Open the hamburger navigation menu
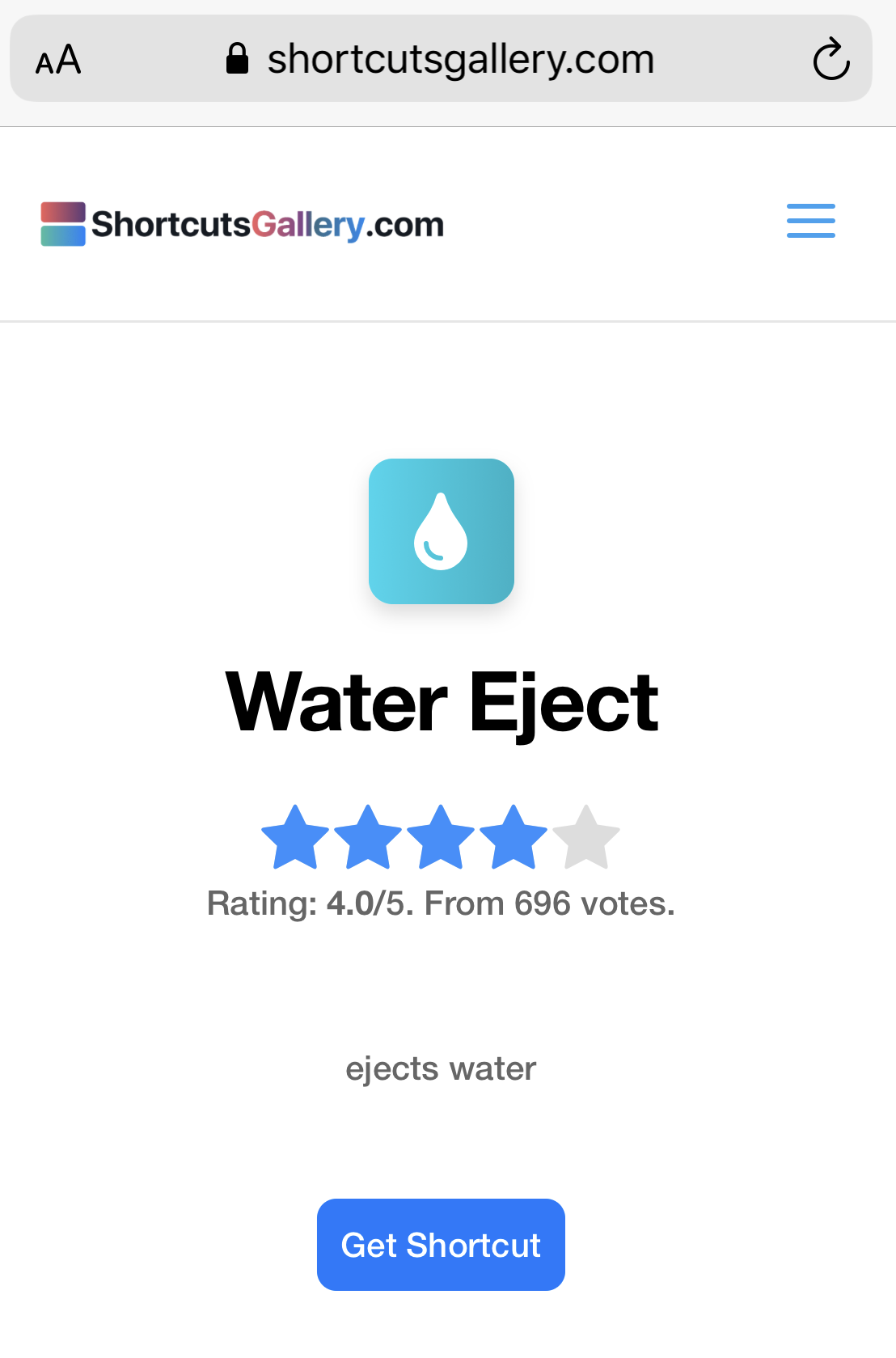The height and width of the screenshot is (1358, 896). click(x=811, y=221)
